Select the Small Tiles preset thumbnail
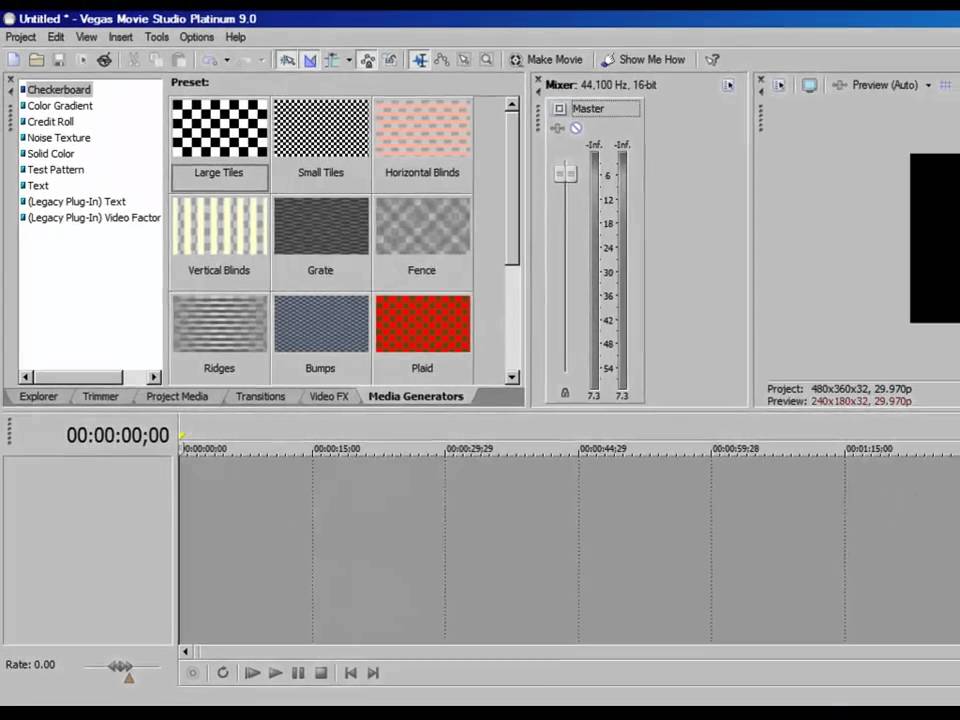 point(321,128)
